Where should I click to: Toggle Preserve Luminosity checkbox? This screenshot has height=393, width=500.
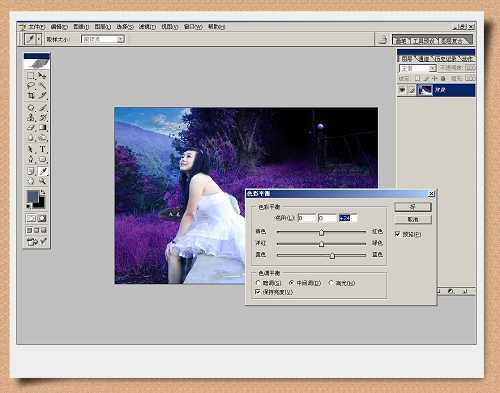pyautogui.click(x=257, y=292)
